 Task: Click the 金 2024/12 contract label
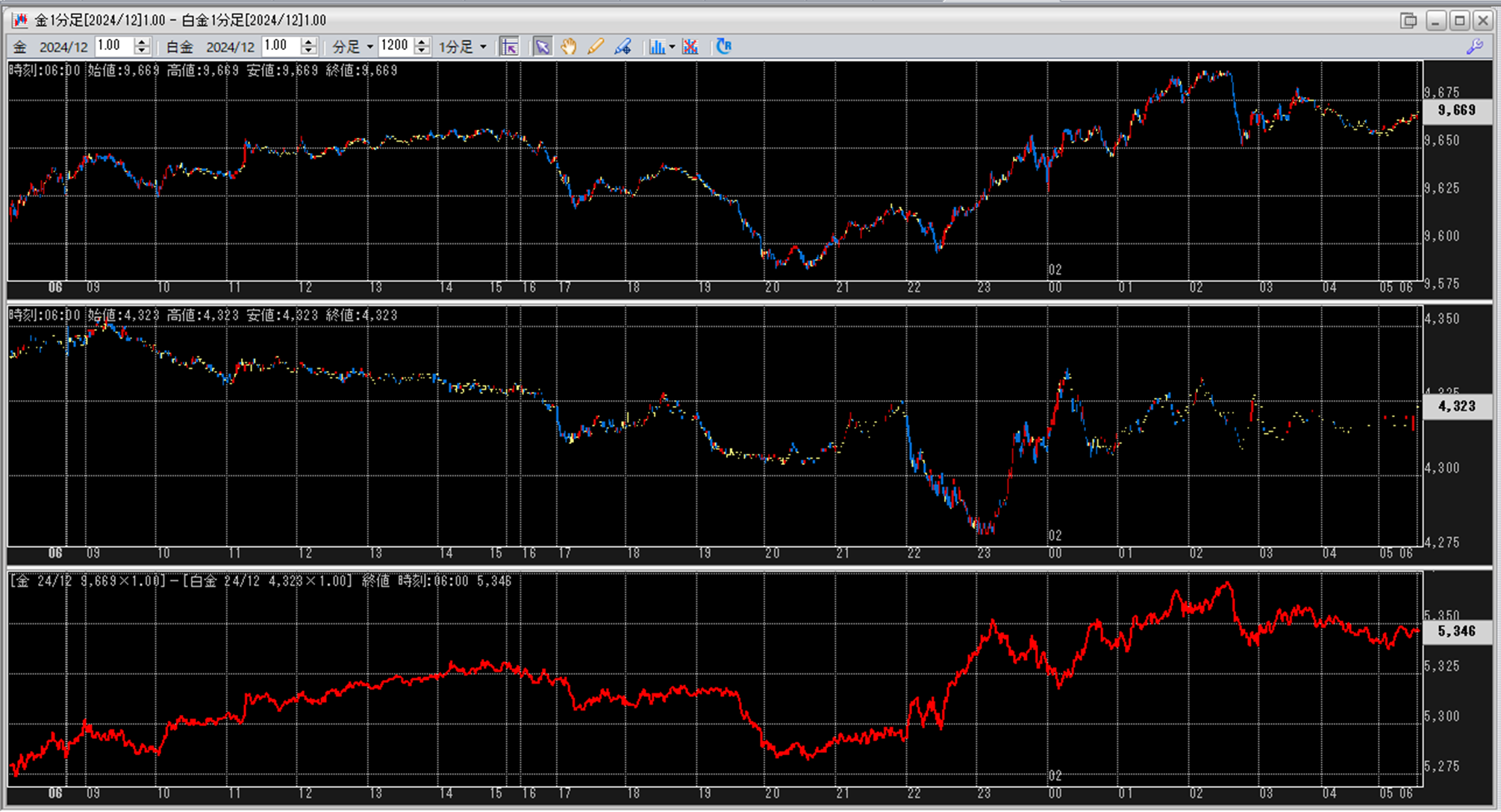(x=51, y=47)
